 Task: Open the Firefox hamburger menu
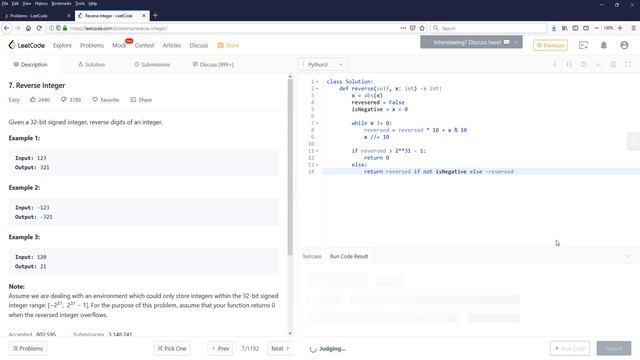tap(633, 28)
